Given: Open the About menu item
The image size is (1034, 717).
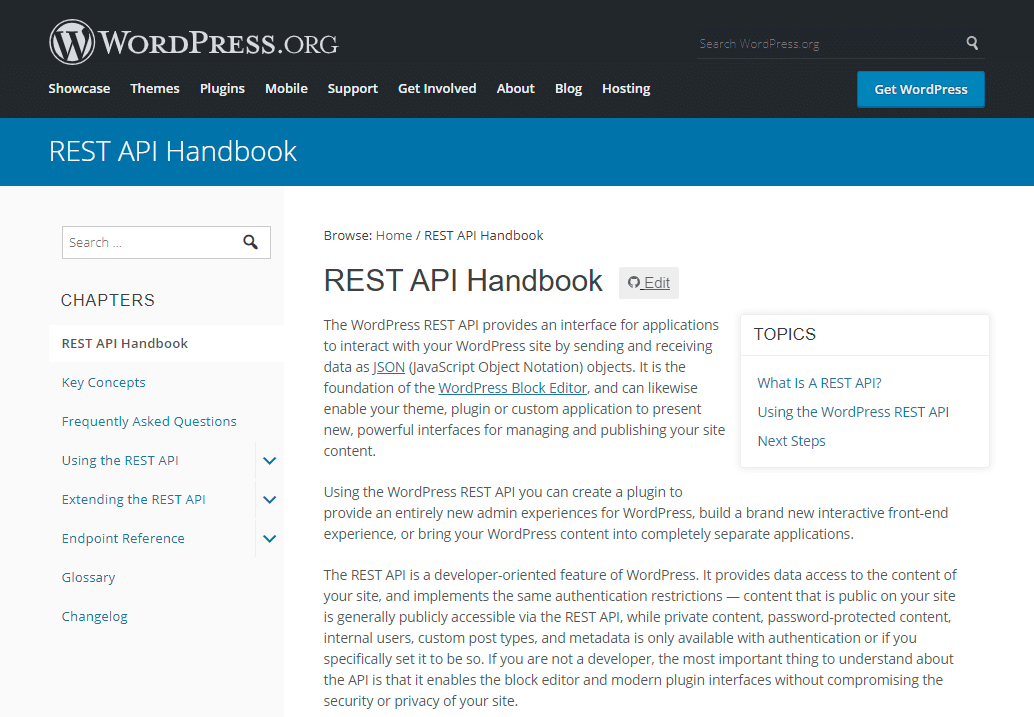Looking at the screenshot, I should (x=516, y=88).
